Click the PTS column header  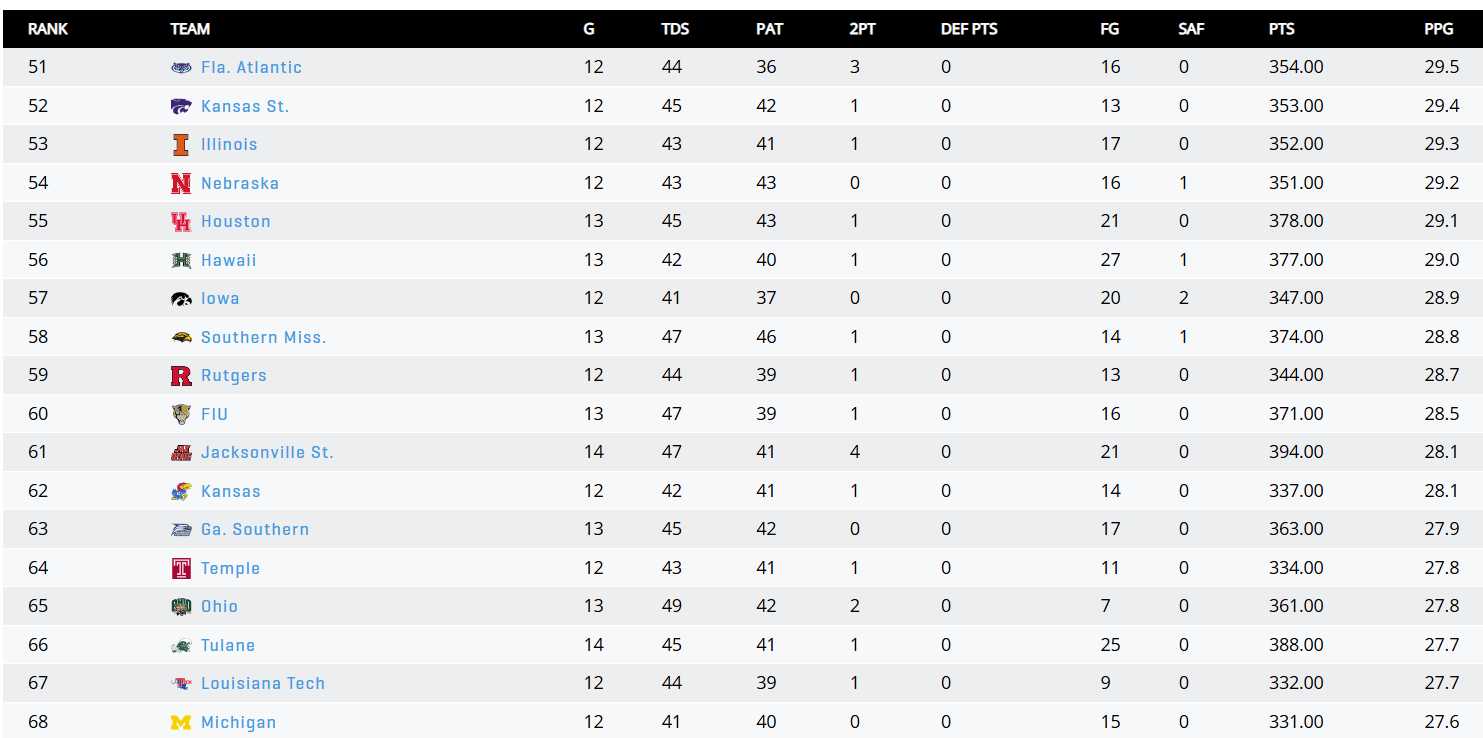(x=1281, y=29)
